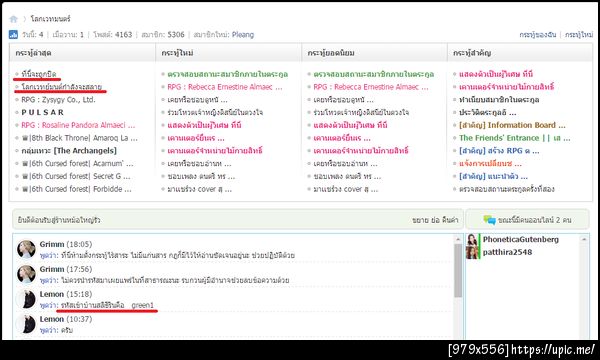Click Lemon's avatar on 10:37 message
The height and width of the screenshot is (360, 600).
(26, 324)
